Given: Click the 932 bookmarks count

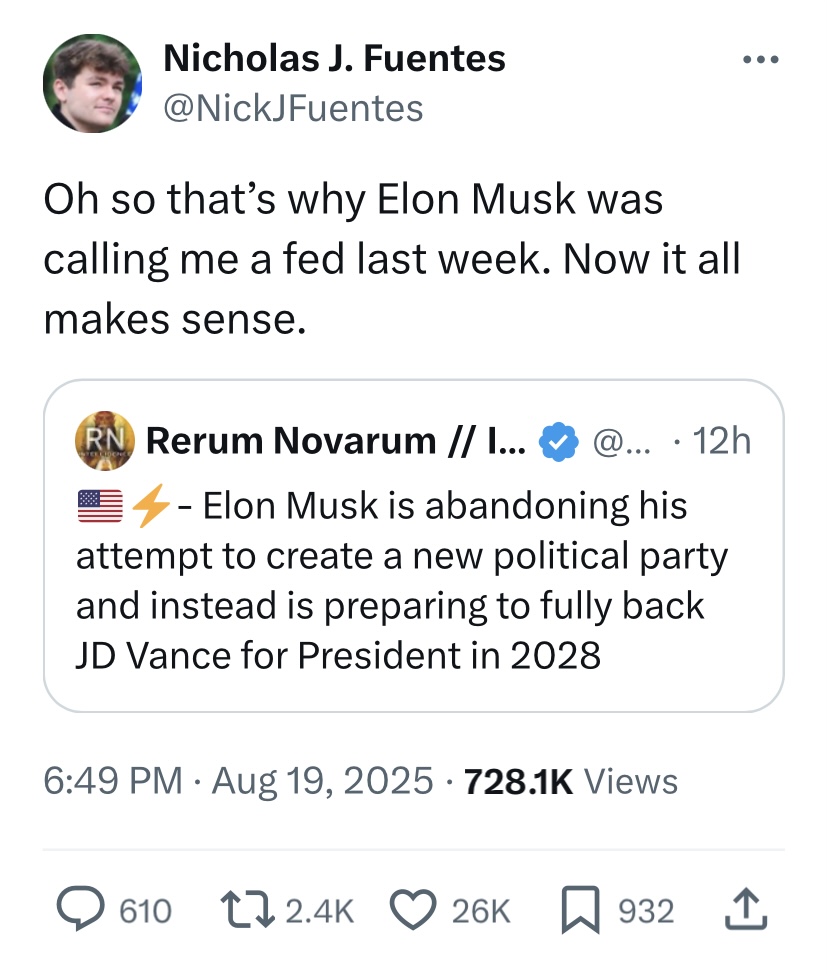Looking at the screenshot, I should [x=646, y=911].
